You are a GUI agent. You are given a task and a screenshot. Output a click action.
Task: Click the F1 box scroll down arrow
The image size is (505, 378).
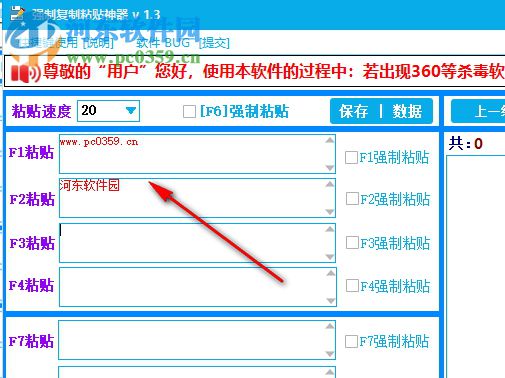coord(330,168)
